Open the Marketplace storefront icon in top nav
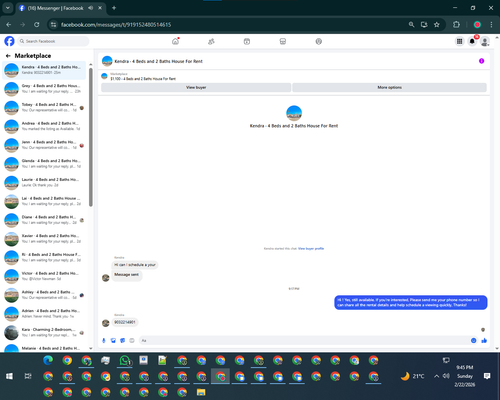Viewport: 500px width, 400px height. pos(283,41)
